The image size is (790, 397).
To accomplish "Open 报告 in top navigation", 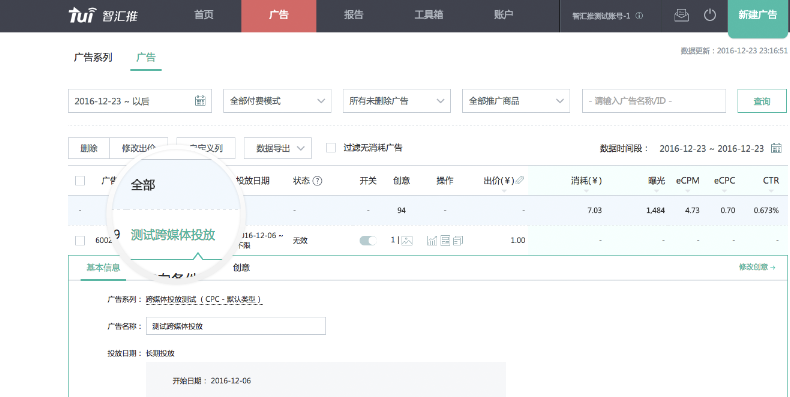I will (x=353, y=15).
